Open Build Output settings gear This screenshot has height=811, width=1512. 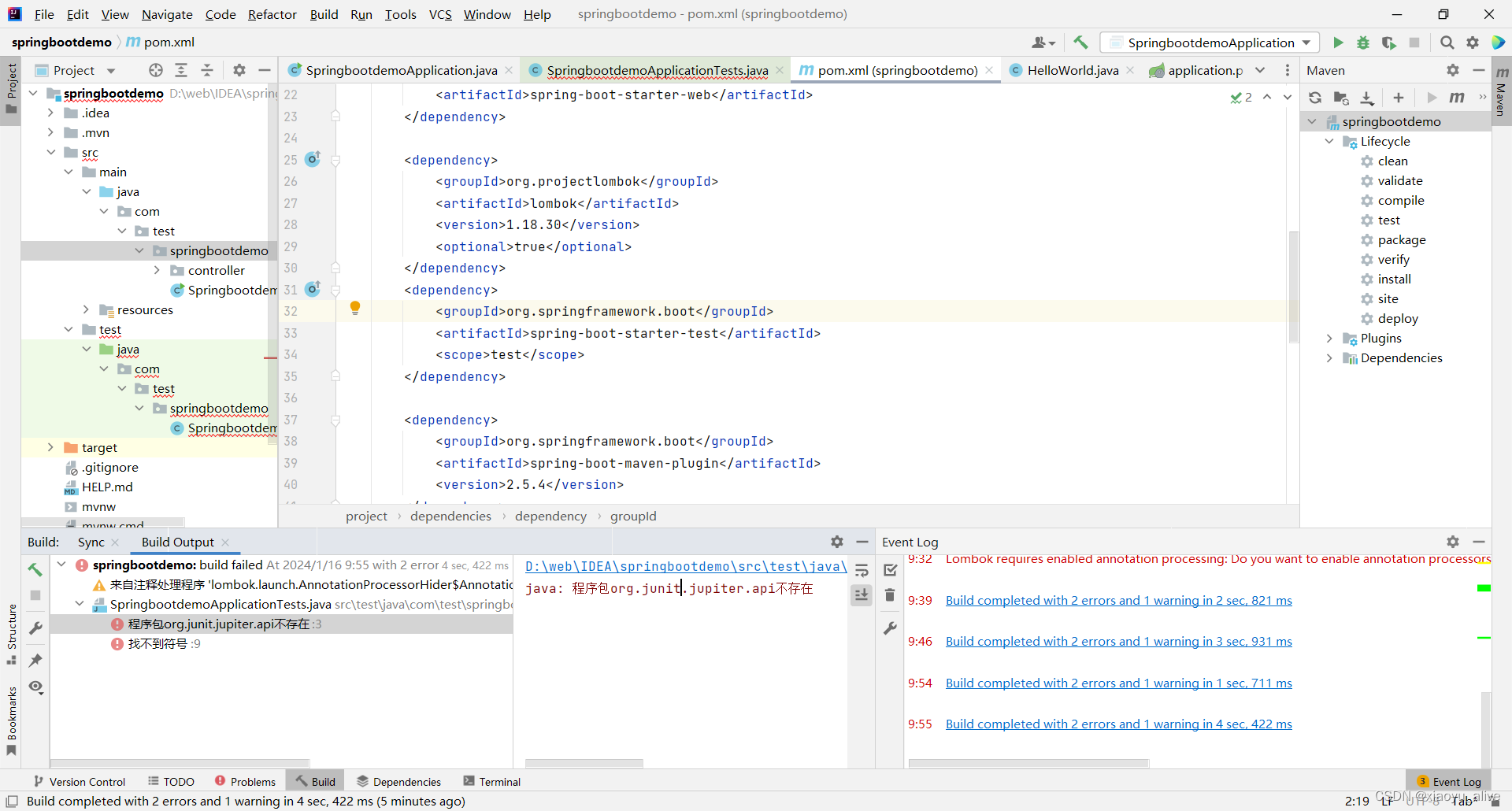coord(837,542)
